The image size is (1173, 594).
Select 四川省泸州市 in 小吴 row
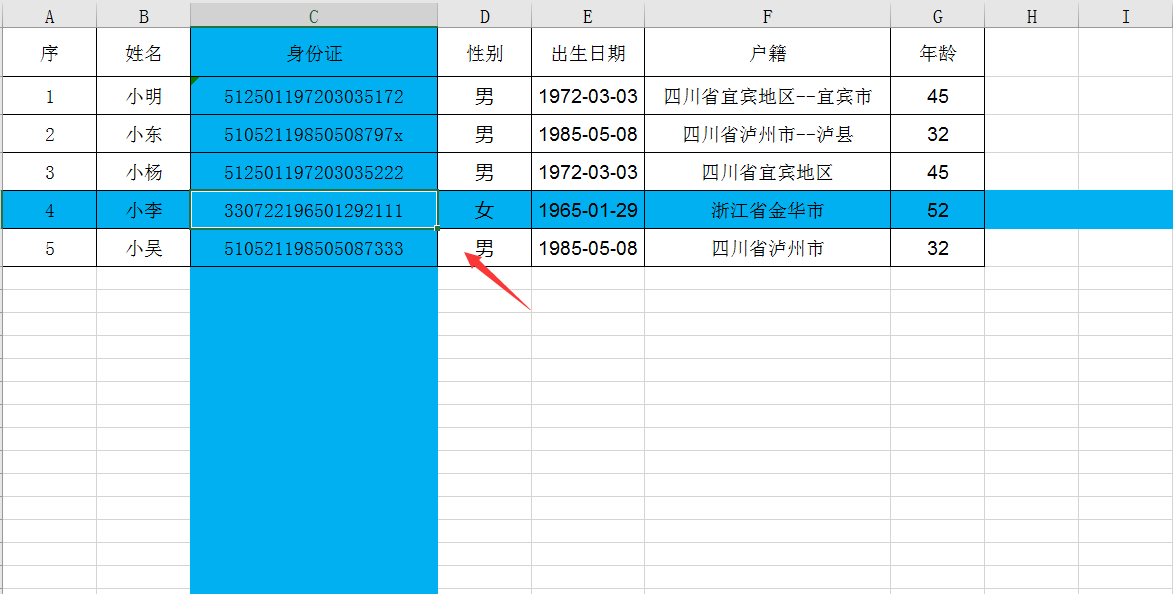coord(768,248)
